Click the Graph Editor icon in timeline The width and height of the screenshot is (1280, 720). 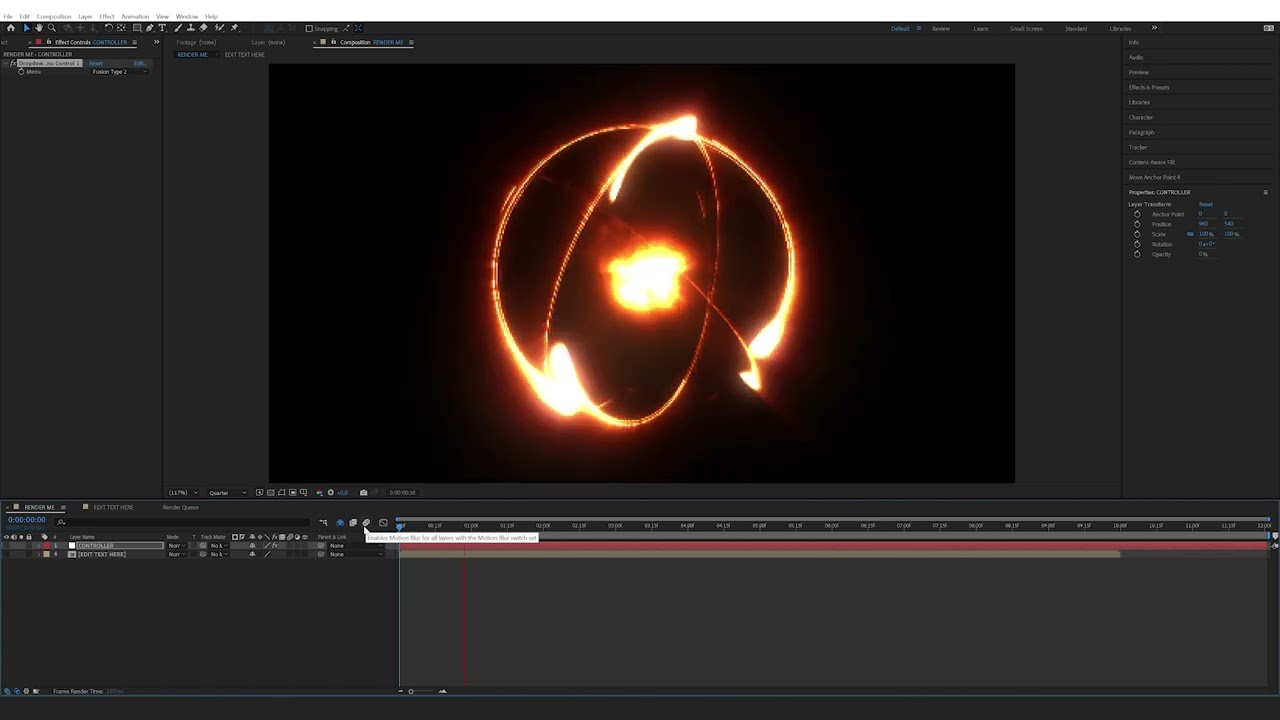(383, 523)
